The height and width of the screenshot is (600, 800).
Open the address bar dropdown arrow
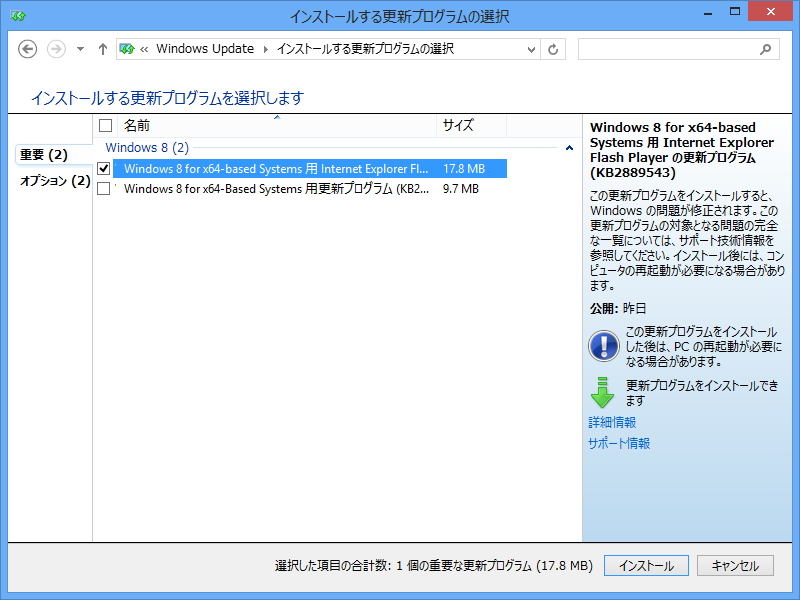[533, 48]
